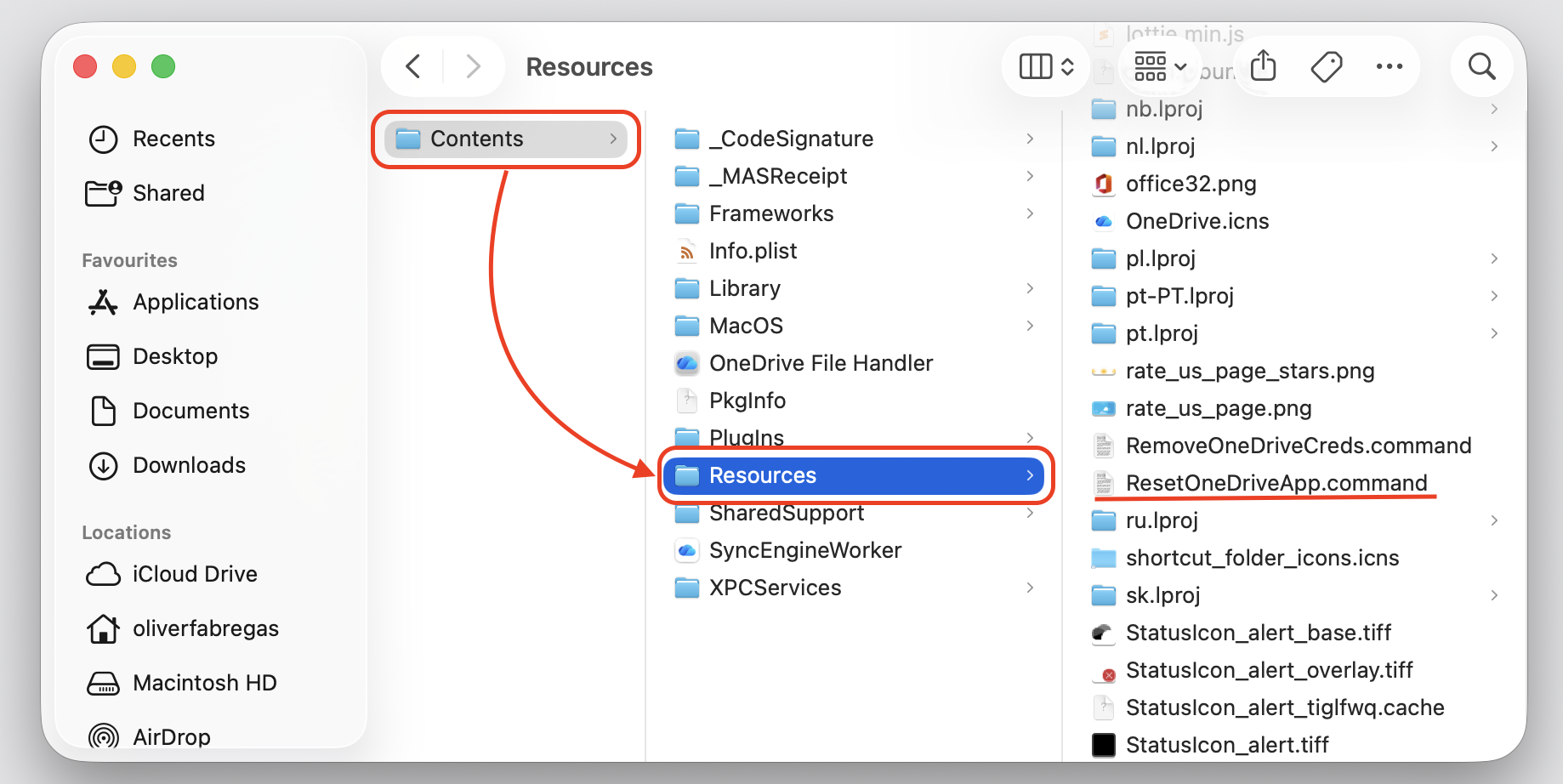Open the column view switcher
The image size is (1563, 784).
pos(1047,66)
